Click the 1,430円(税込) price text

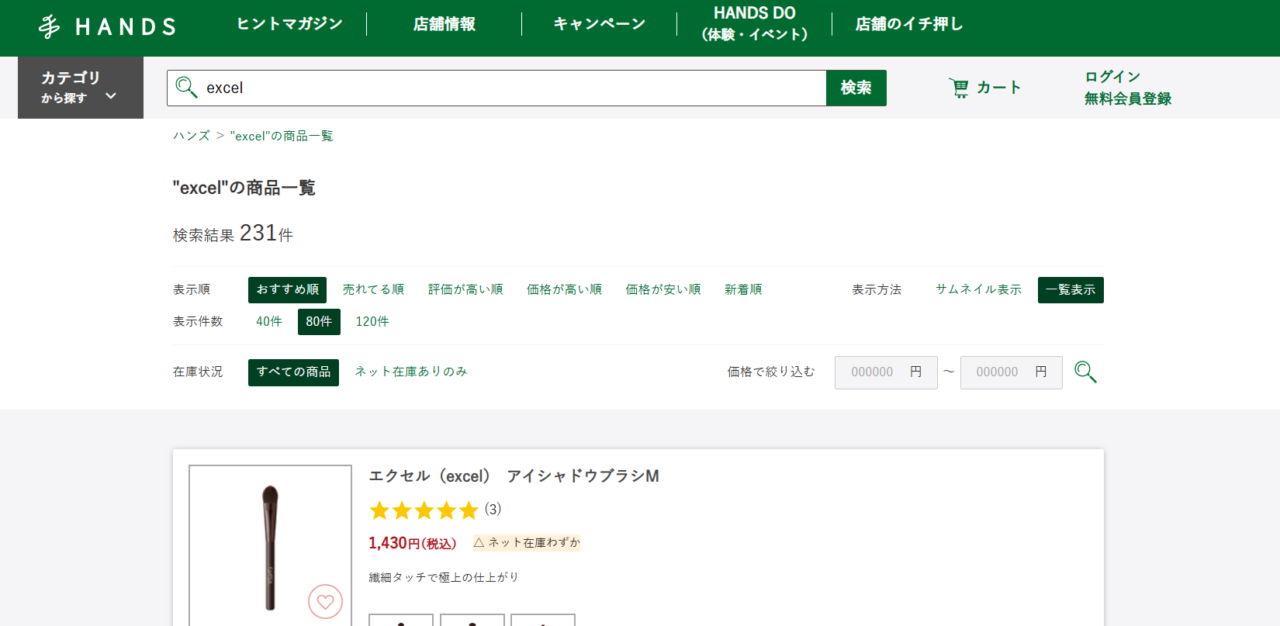(412, 543)
